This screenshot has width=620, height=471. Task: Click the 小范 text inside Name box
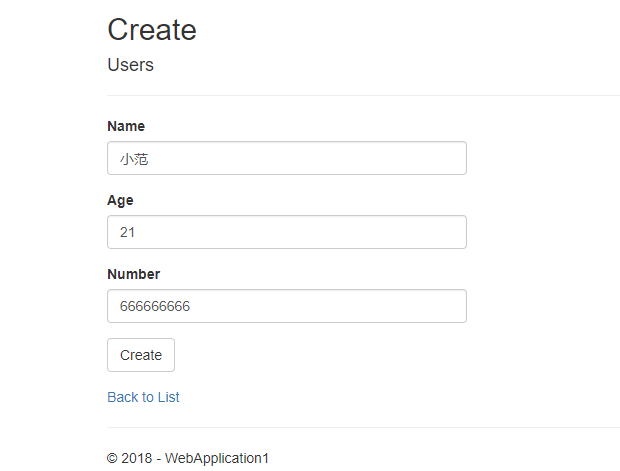pyautogui.click(x=134, y=158)
